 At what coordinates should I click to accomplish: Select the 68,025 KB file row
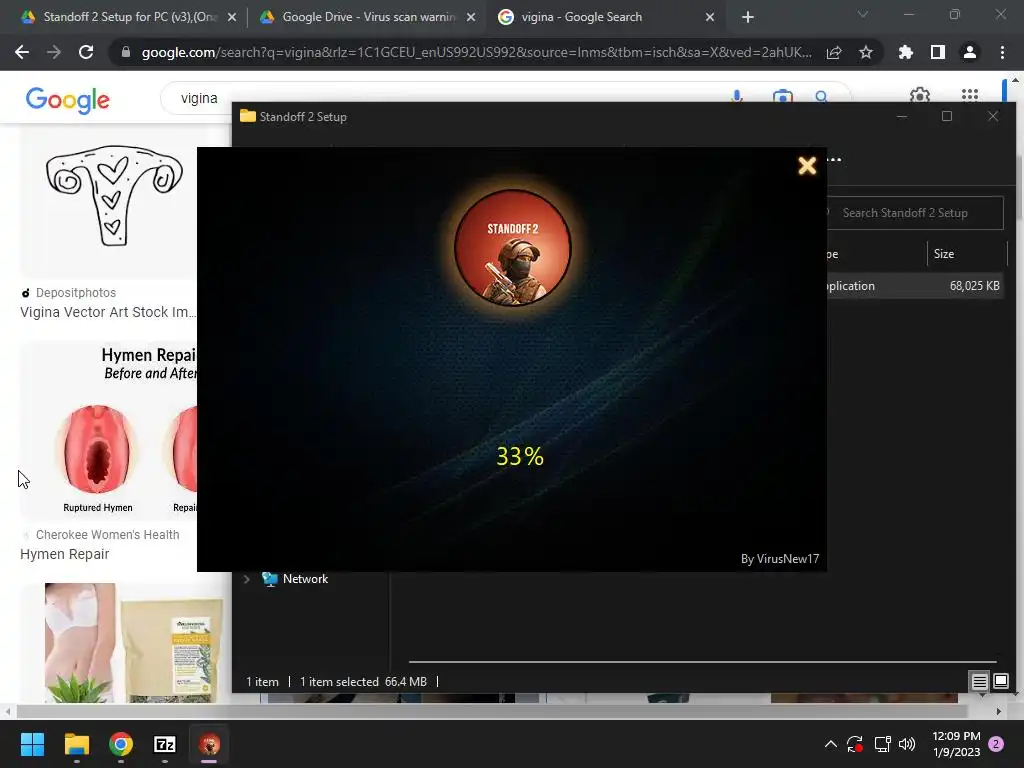pos(914,286)
